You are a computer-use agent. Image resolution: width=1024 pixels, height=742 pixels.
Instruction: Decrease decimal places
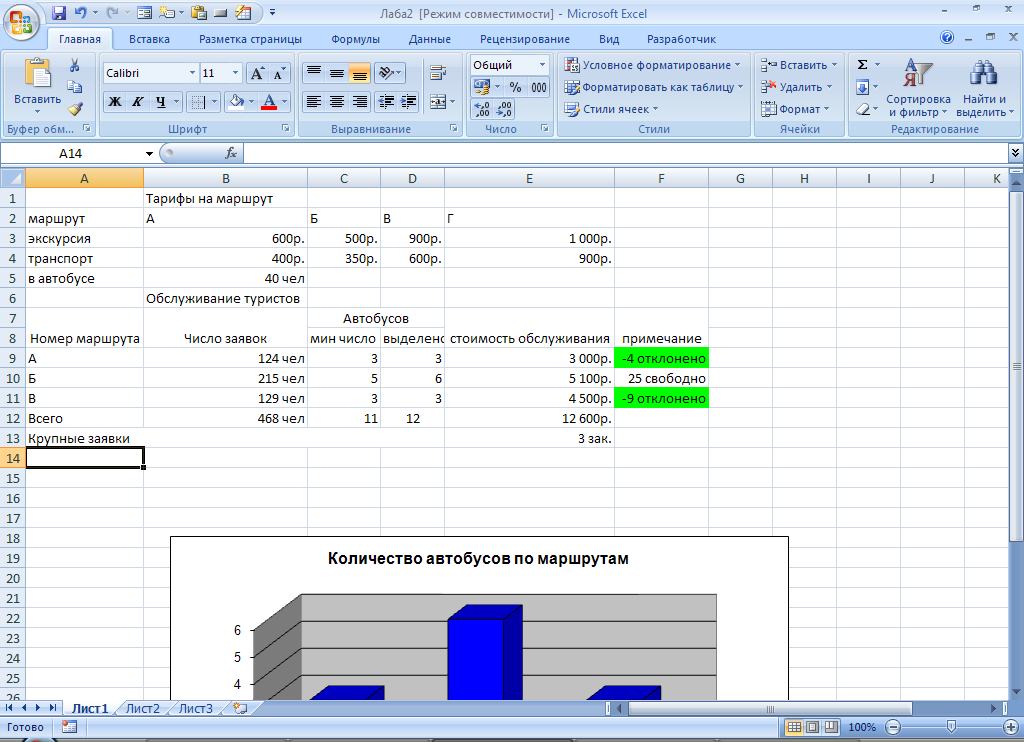504,109
